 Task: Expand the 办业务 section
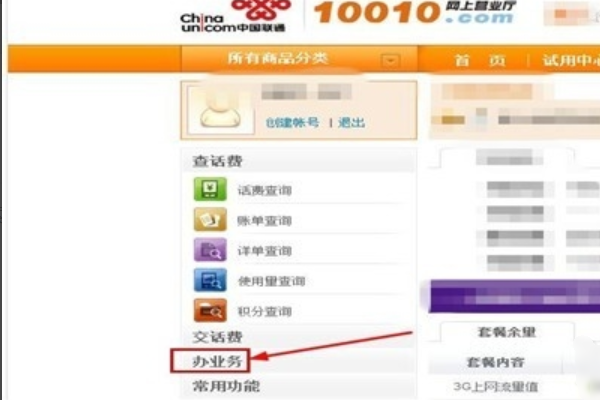coord(217,361)
